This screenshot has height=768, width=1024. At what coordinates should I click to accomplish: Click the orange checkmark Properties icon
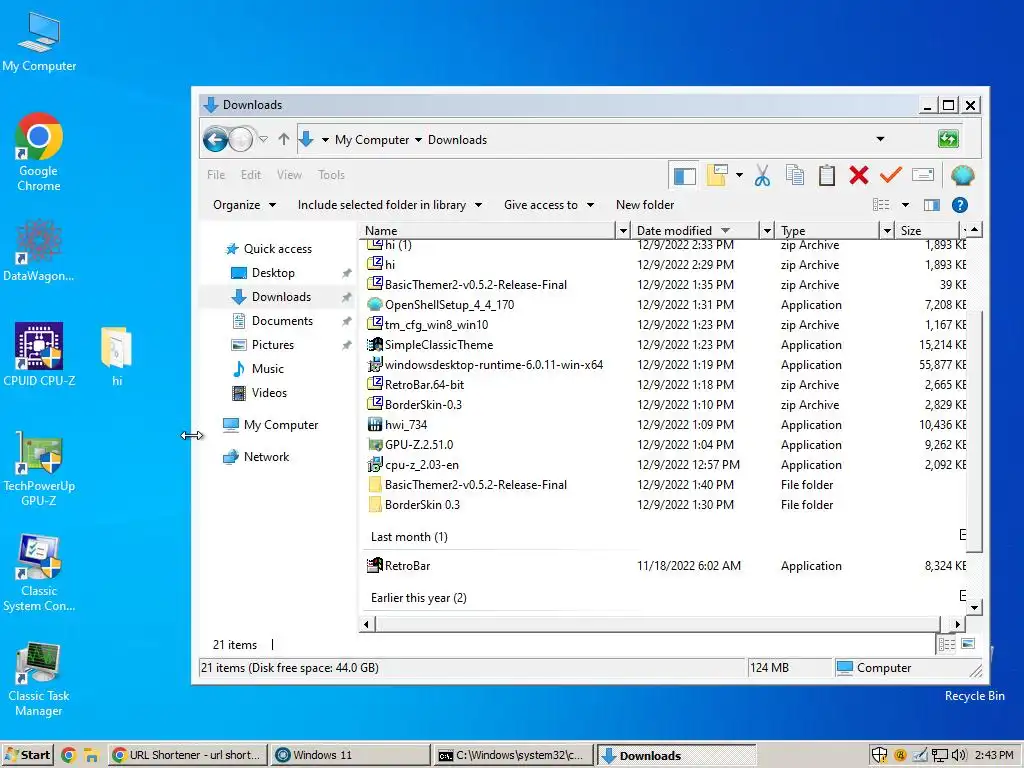891,175
